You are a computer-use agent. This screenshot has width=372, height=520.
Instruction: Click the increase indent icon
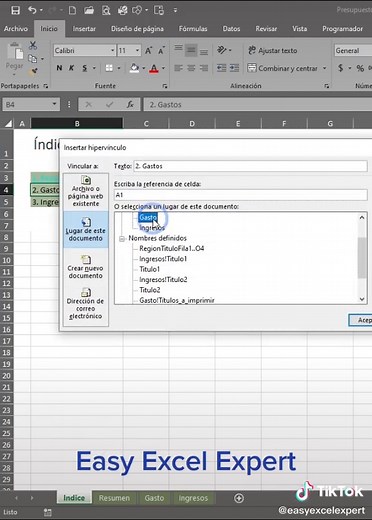[x=234, y=68]
